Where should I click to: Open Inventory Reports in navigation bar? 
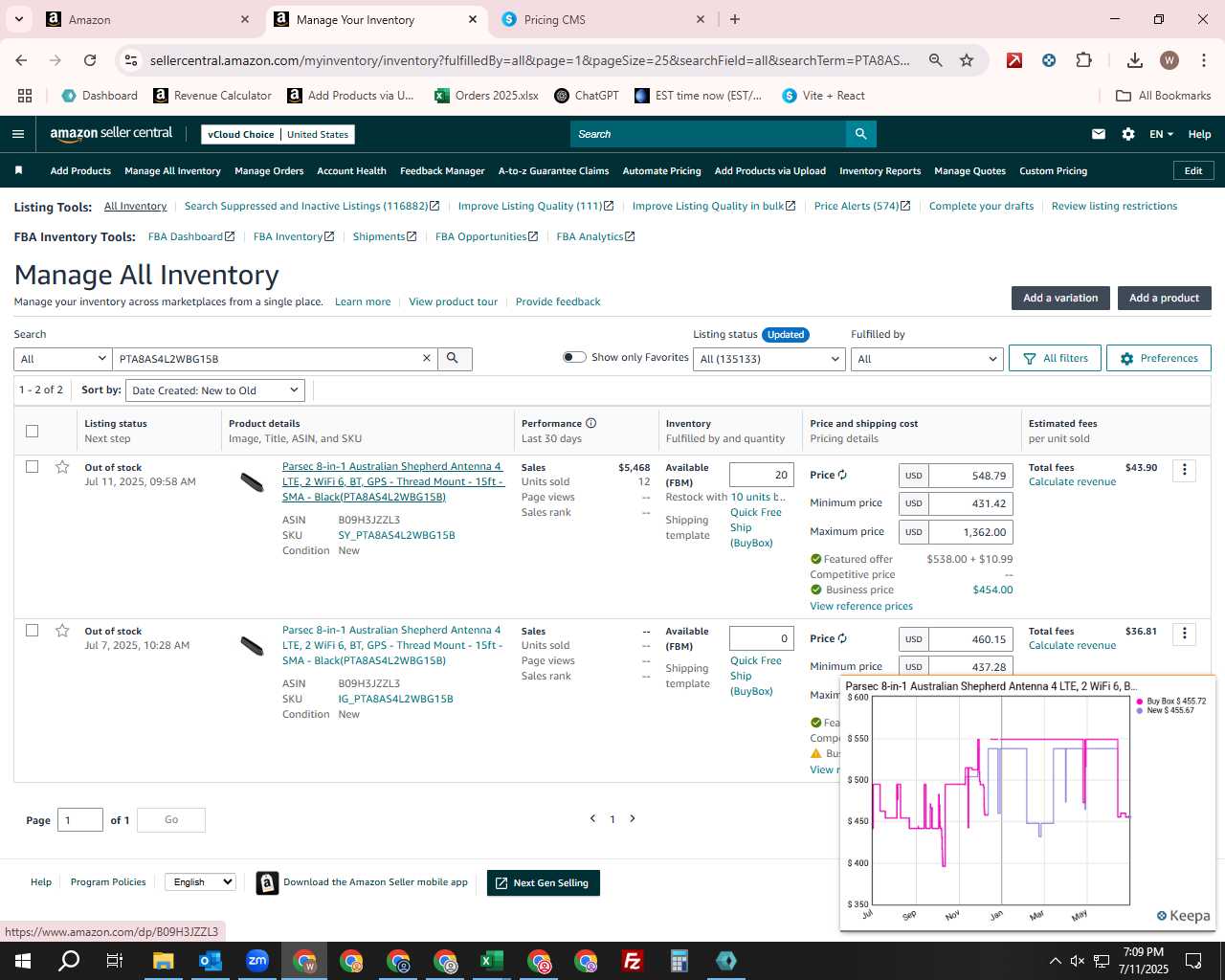click(880, 171)
